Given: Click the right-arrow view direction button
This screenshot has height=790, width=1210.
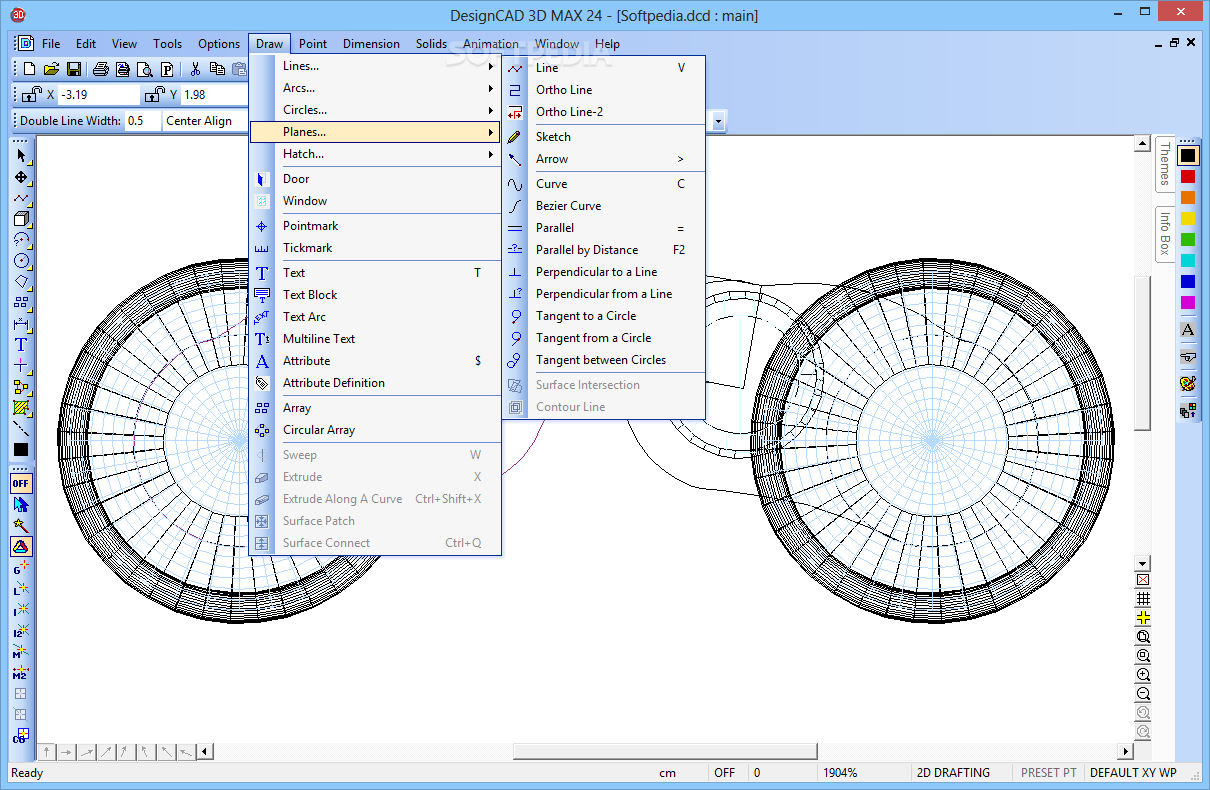Looking at the screenshot, I should click(x=66, y=751).
